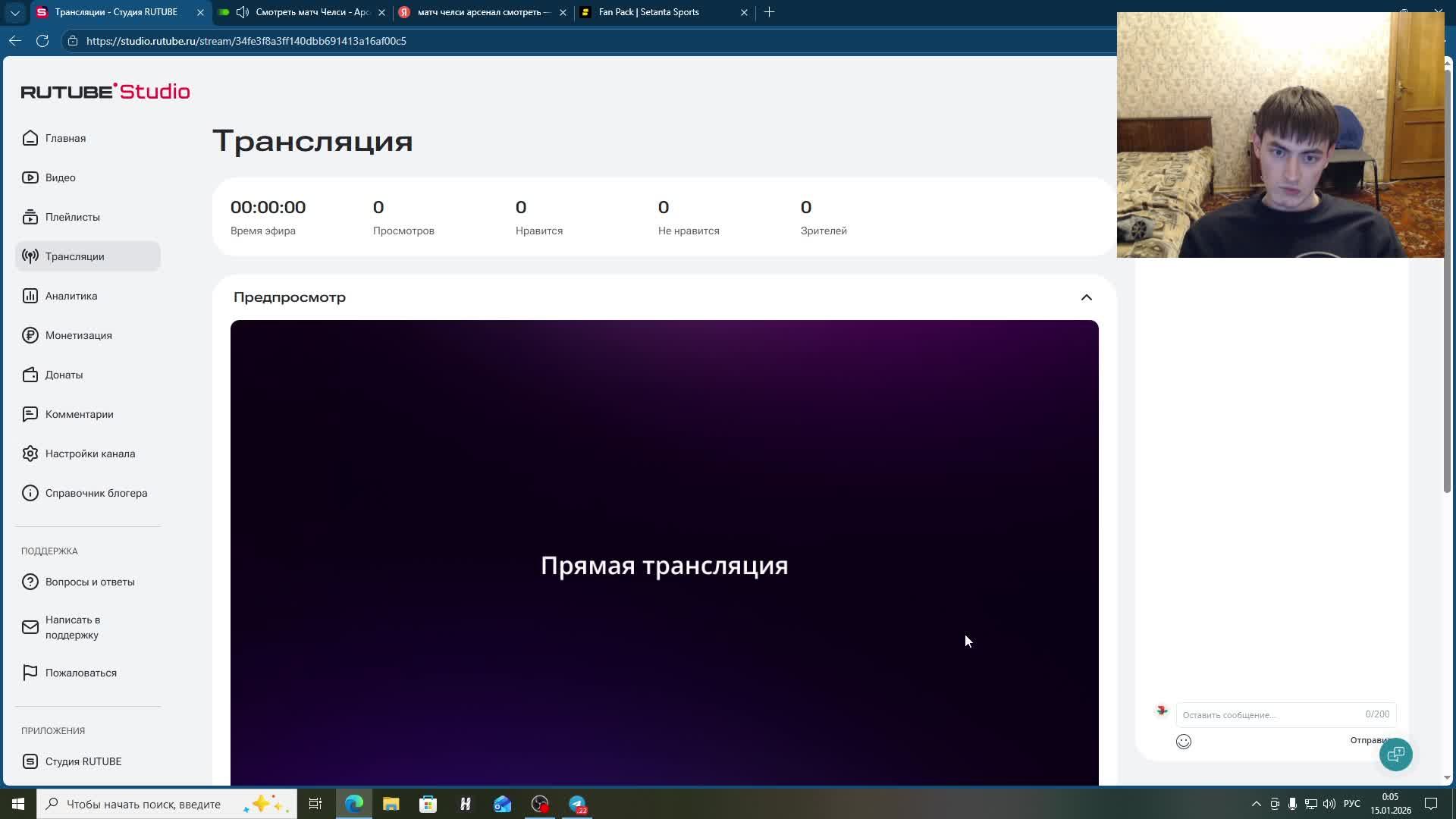Open the browser tab list dropdown arrow
The height and width of the screenshot is (819, 1456).
14,12
